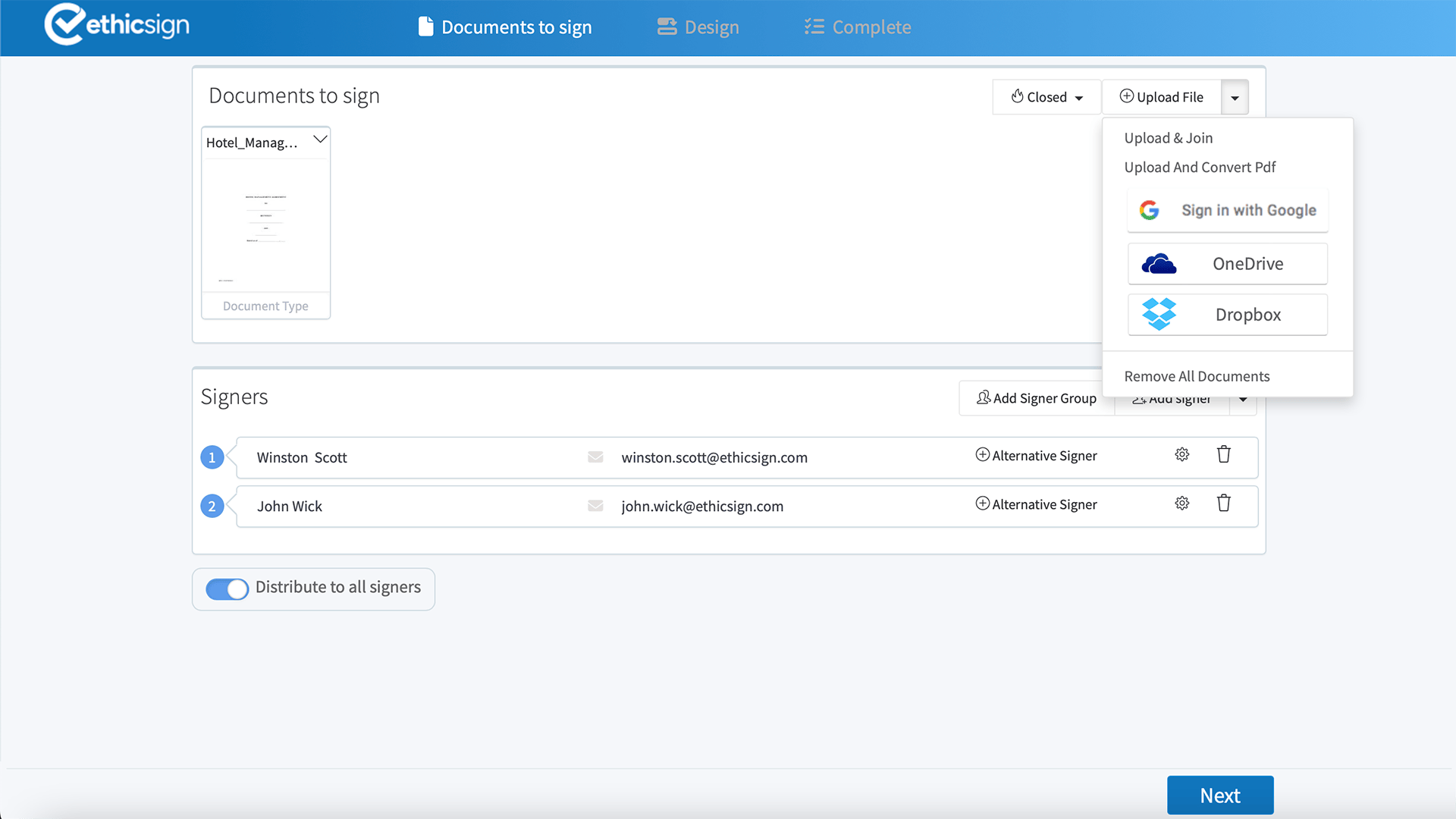Choose Remove All Documents from menu

tap(1197, 376)
